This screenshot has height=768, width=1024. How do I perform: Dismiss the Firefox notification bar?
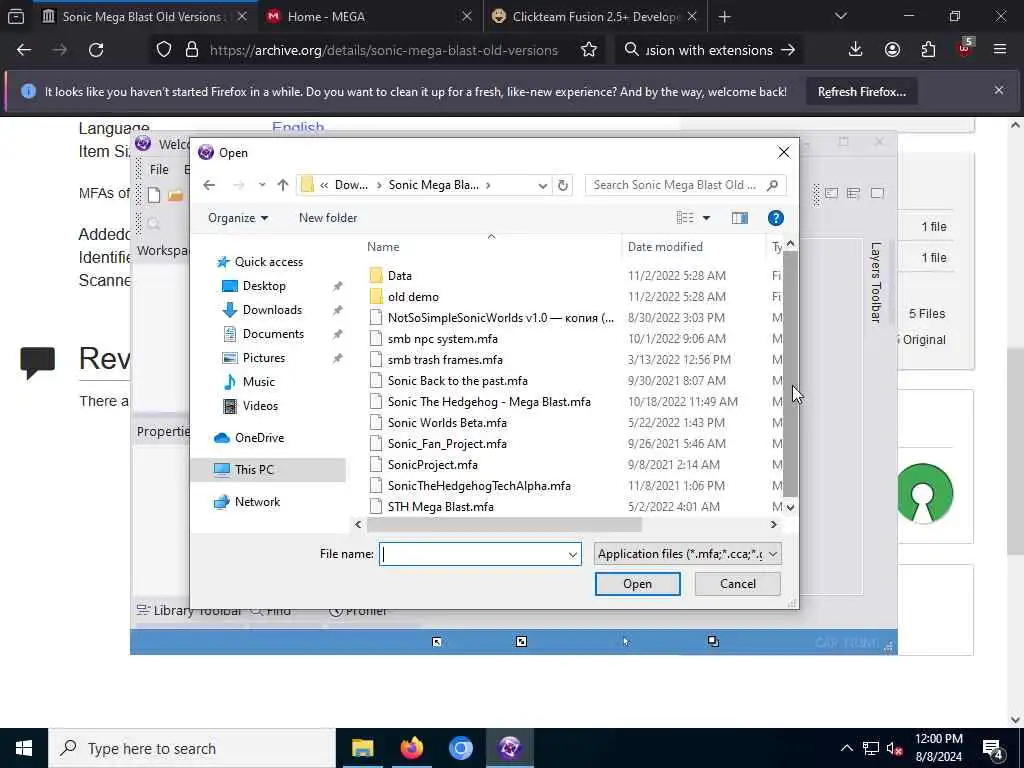click(999, 91)
